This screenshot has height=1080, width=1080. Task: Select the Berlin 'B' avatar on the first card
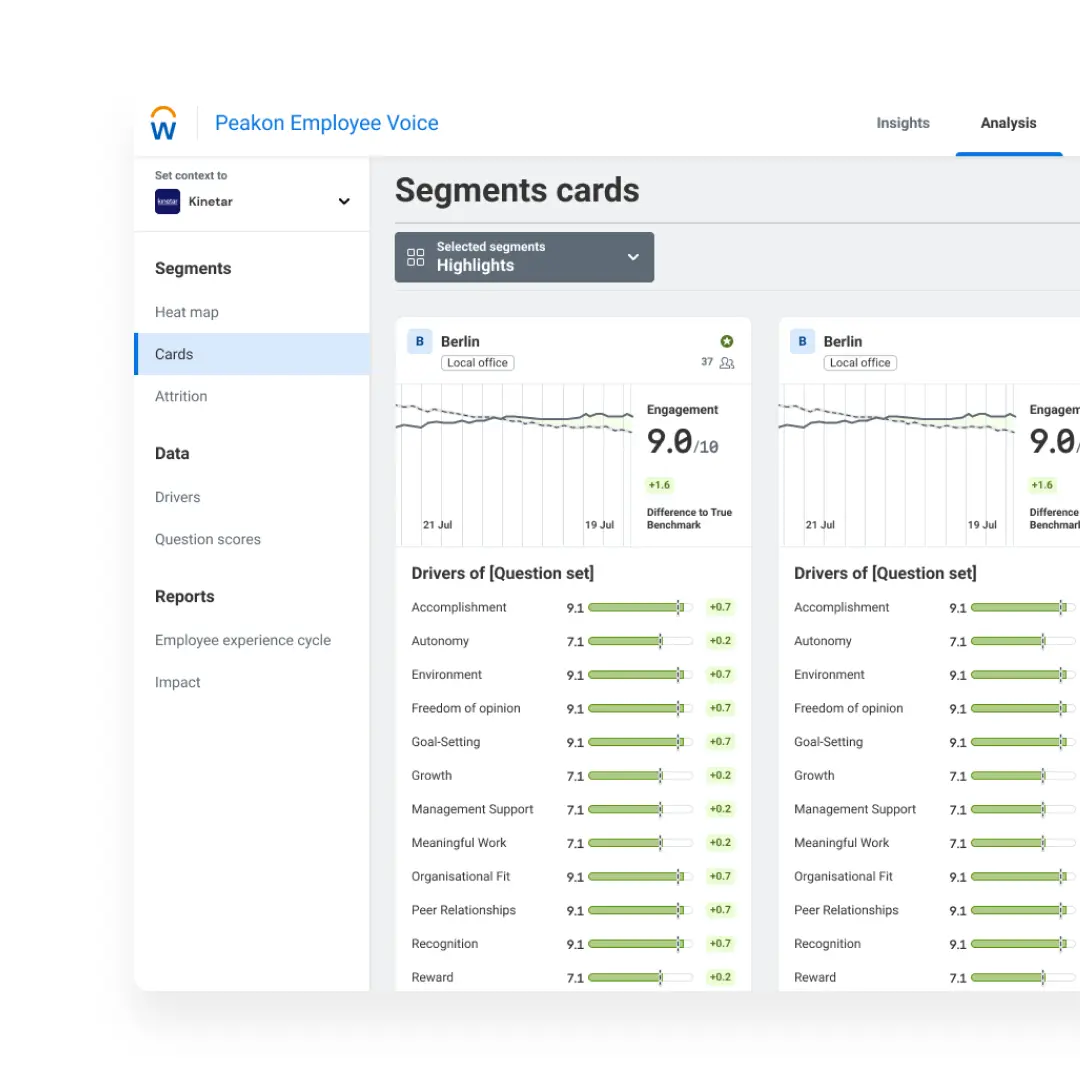[419, 341]
